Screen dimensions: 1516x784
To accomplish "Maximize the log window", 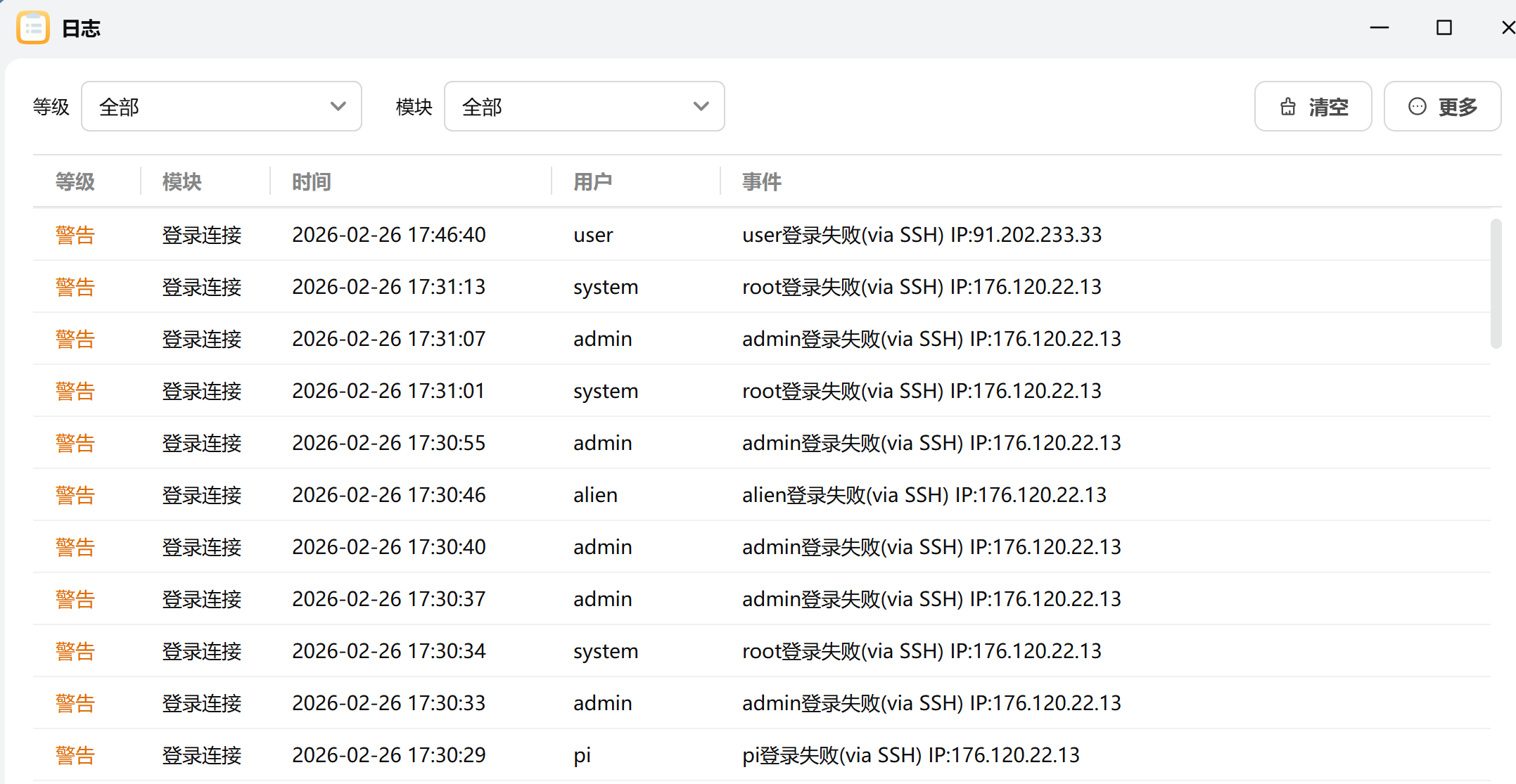I will (1444, 28).
